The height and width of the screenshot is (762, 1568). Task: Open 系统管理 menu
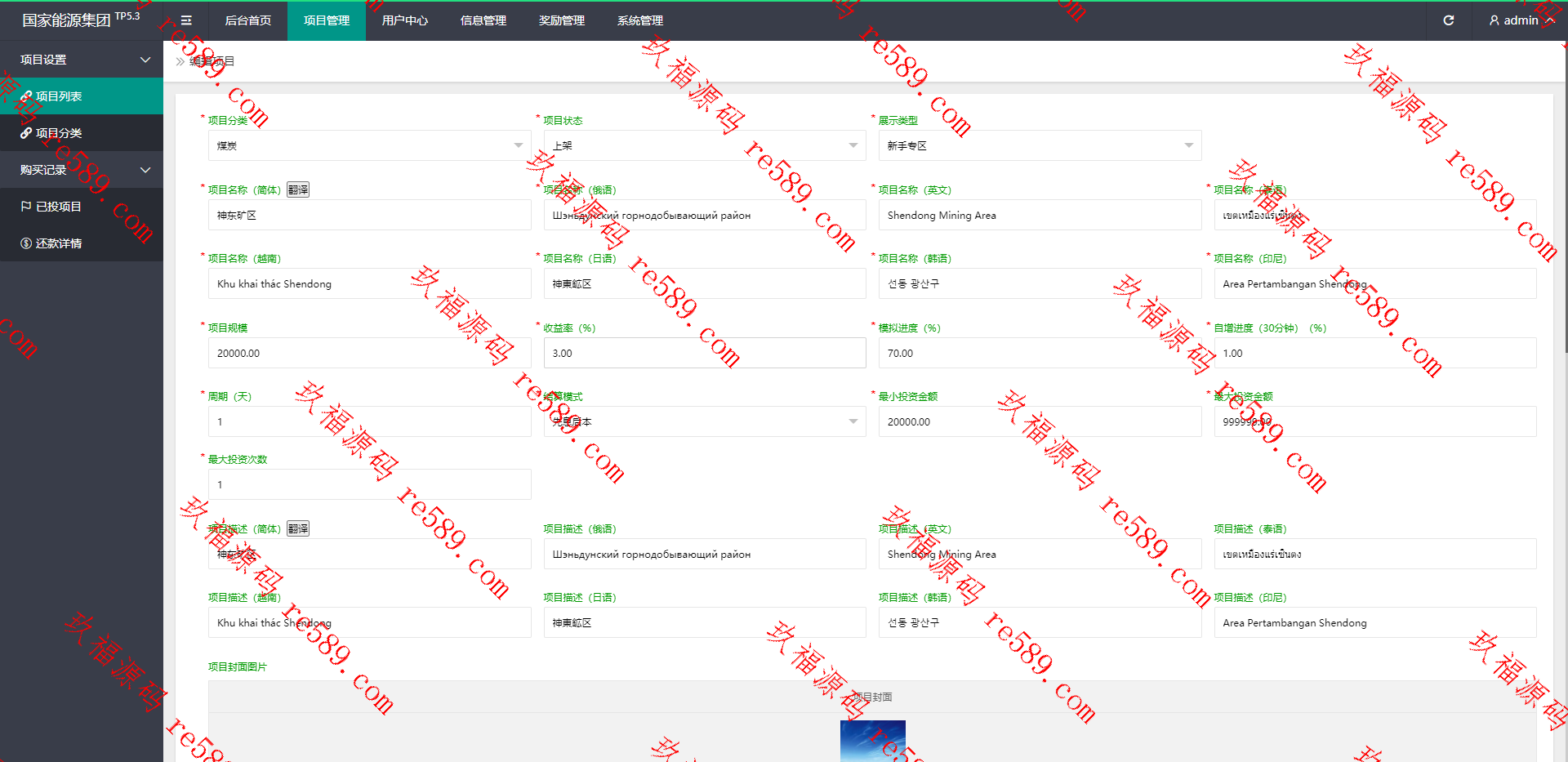(640, 20)
